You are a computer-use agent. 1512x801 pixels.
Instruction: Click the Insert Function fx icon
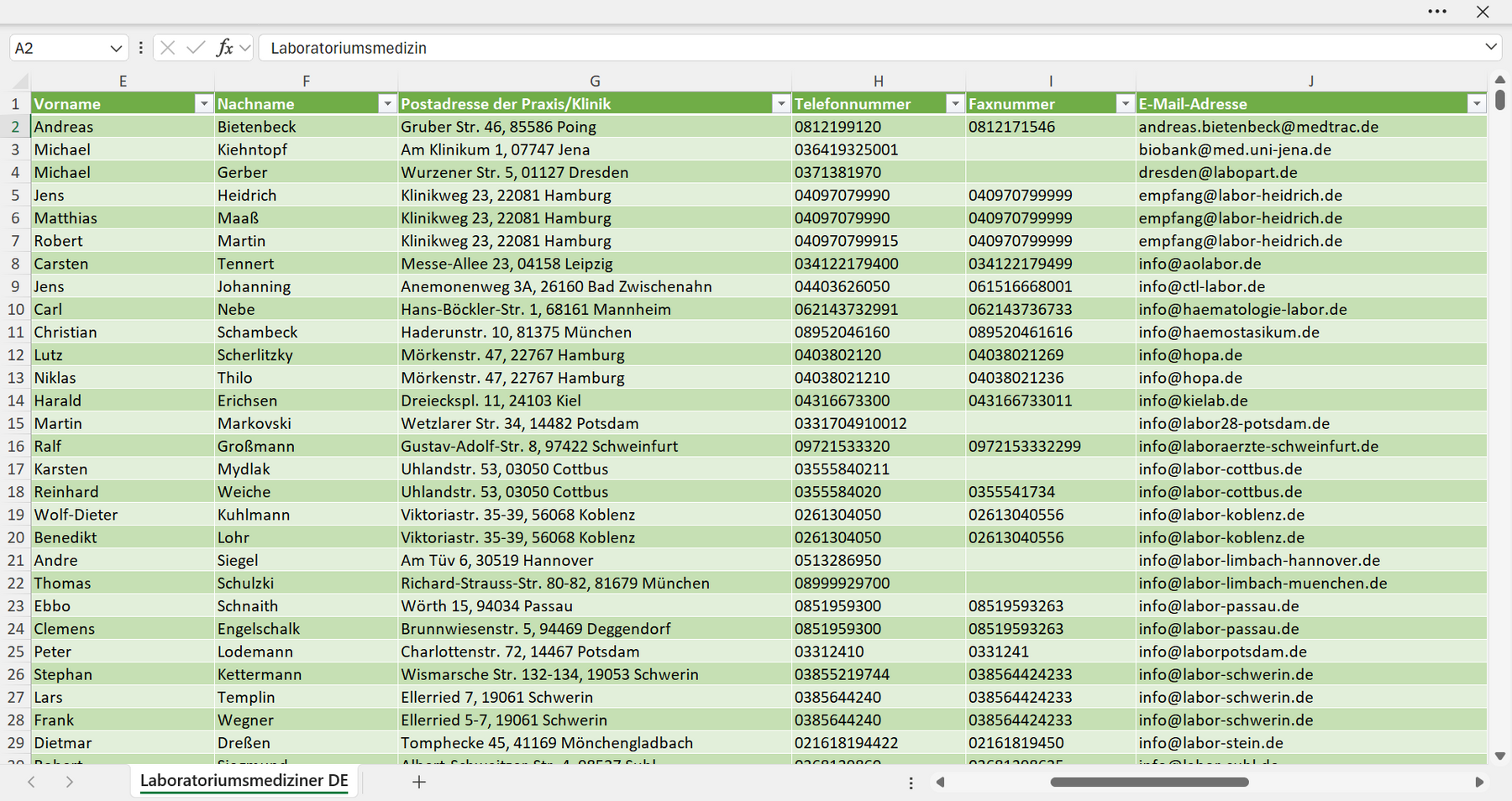[224, 48]
